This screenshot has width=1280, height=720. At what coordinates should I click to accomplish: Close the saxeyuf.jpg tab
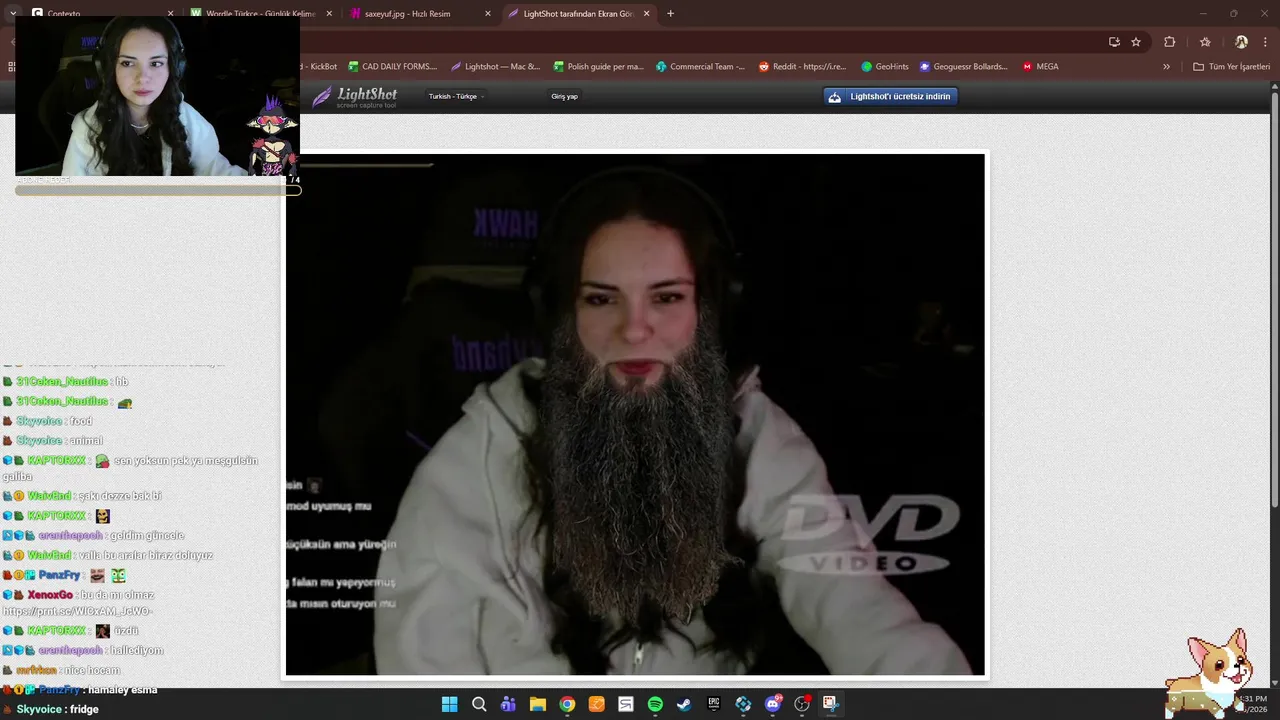pyautogui.click(x=488, y=14)
